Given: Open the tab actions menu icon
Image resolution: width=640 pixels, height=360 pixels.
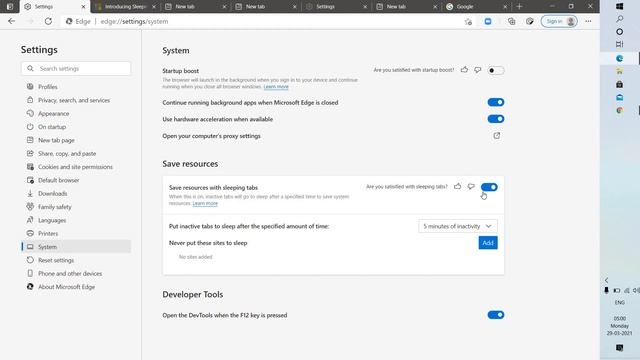Looking at the screenshot, I should pos(10,7).
